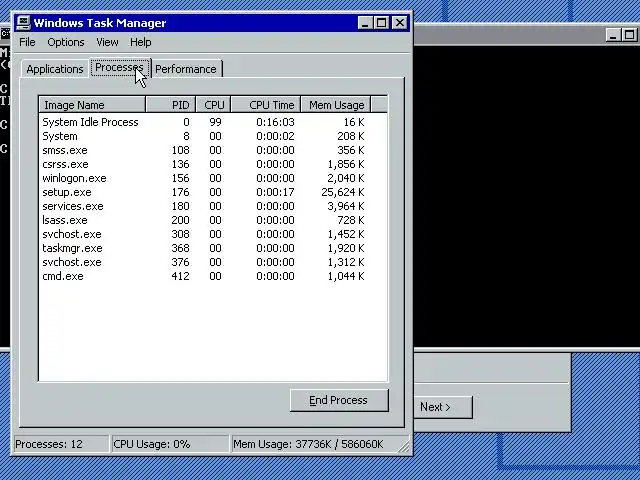The height and width of the screenshot is (480, 640).
Task: Sort by CPU Time column header
Action: tap(266, 105)
